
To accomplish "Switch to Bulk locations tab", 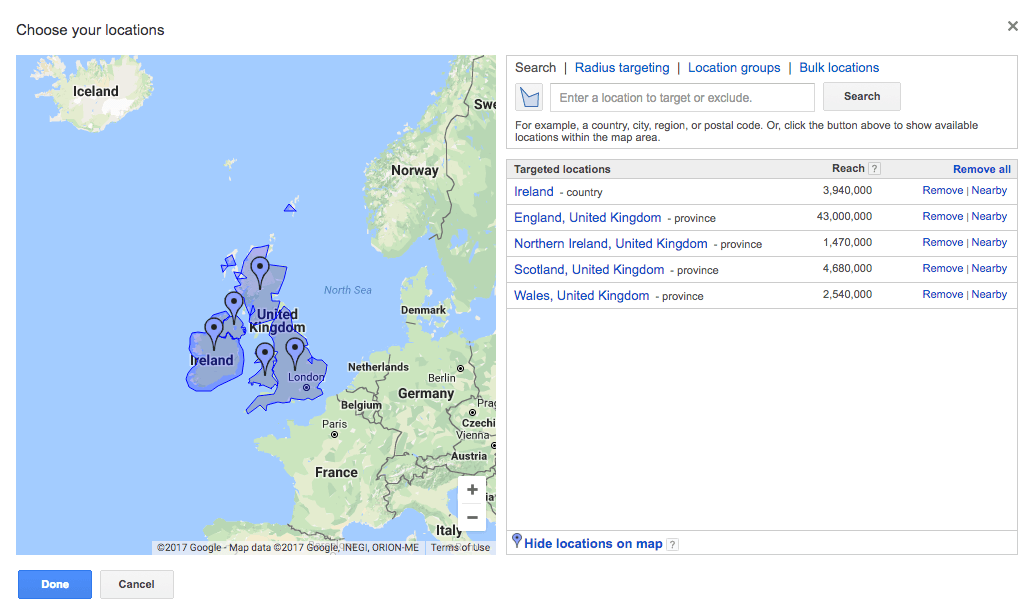I will (839, 68).
